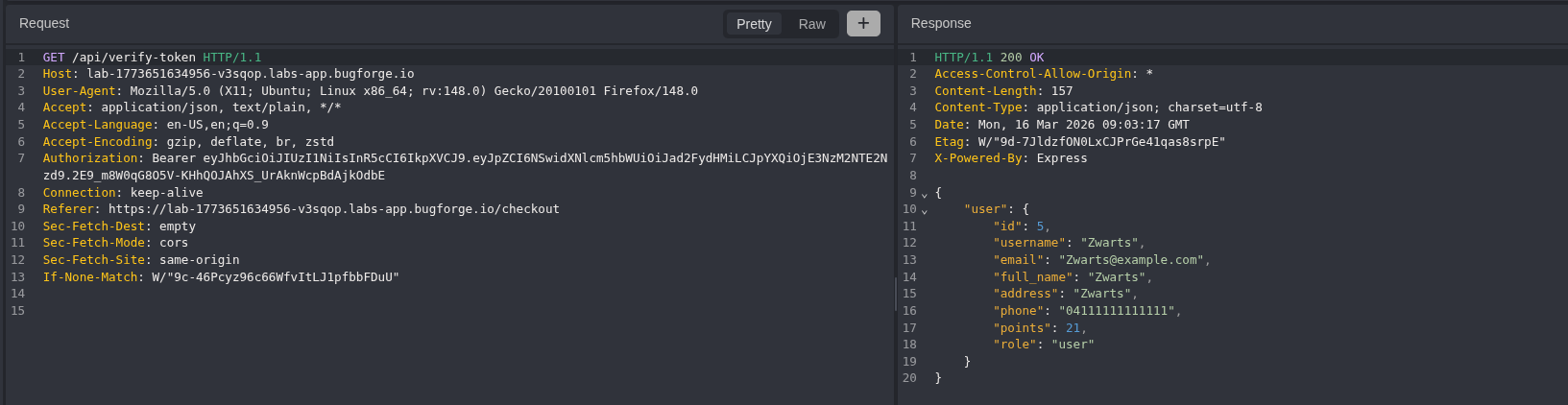This screenshot has width=1568, height=405.
Task: Click the Request panel title
Action: coord(44,23)
